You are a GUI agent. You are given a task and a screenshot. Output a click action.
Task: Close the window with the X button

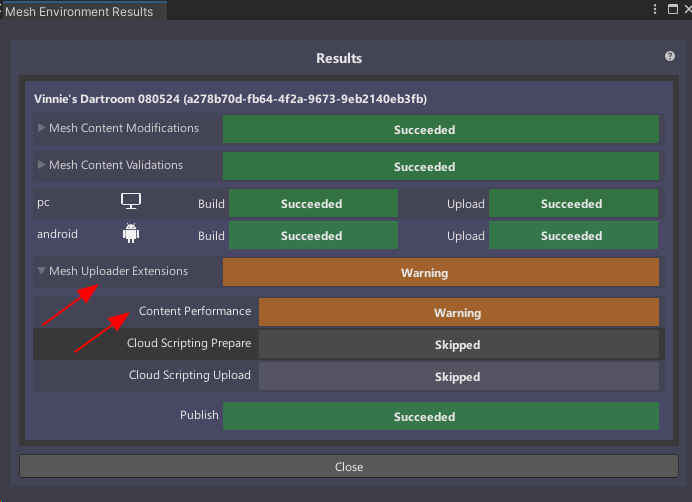coord(688,9)
